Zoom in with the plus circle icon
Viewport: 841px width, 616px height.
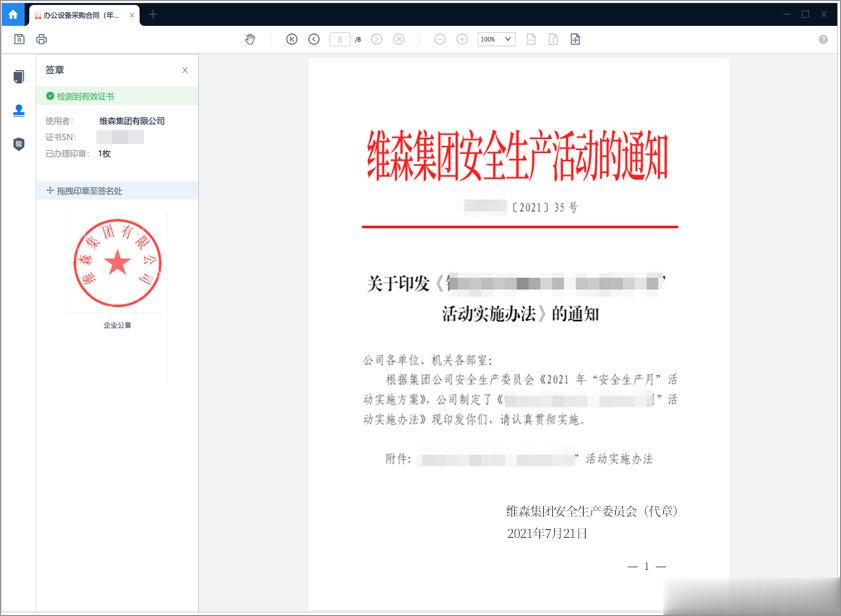[462, 39]
